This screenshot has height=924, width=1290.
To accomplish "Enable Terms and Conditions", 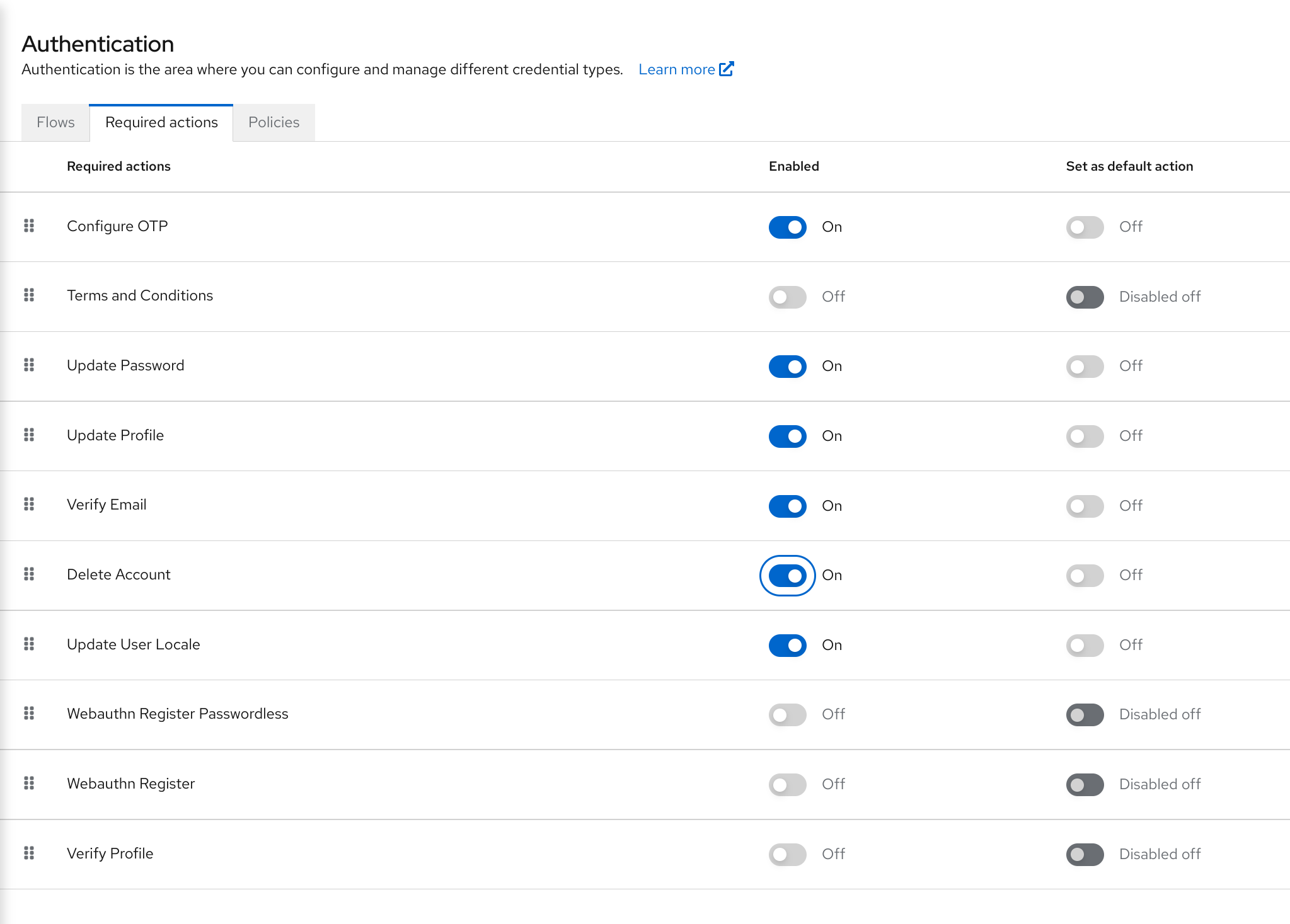I will (x=786, y=297).
